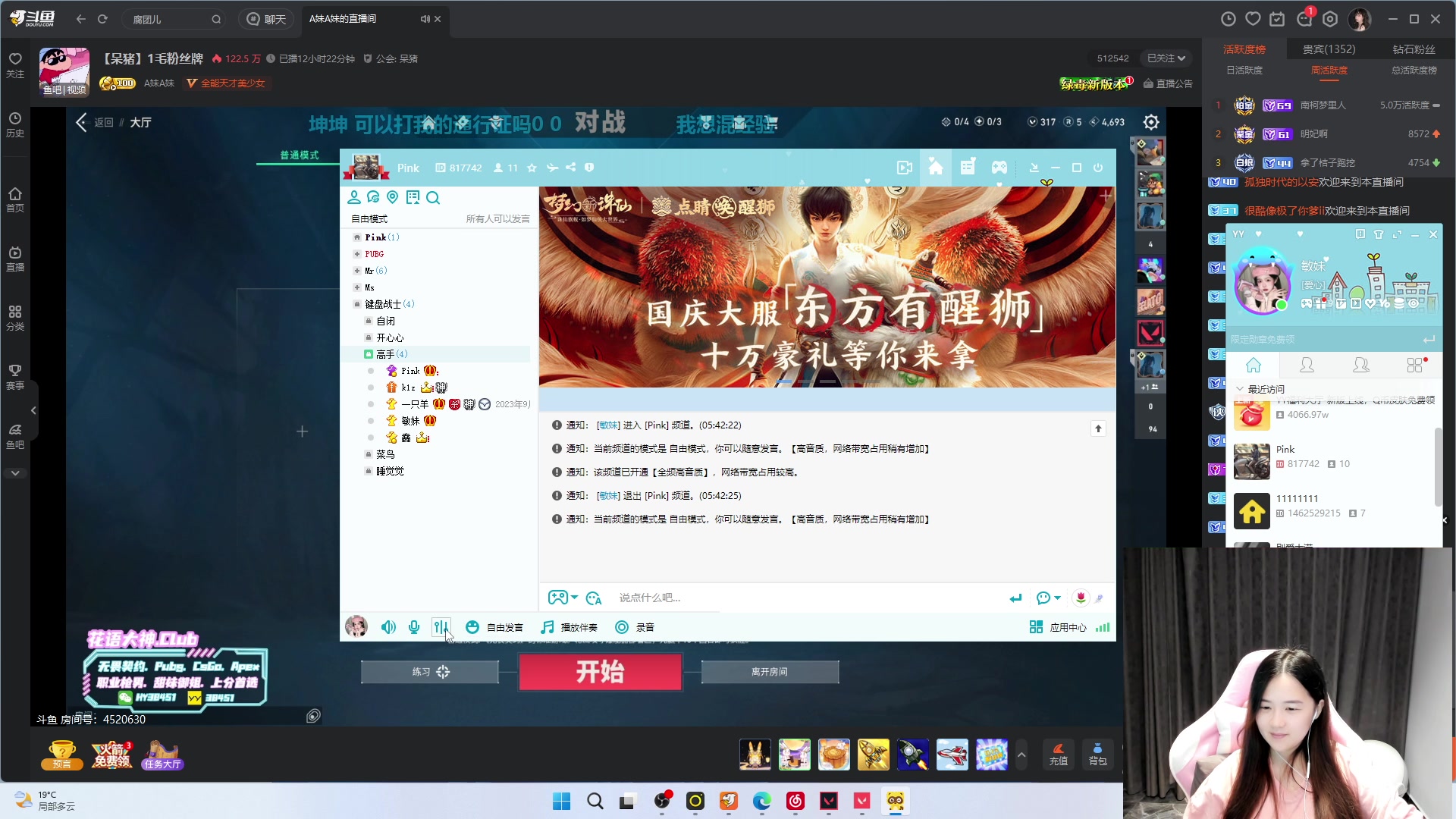Open the gamepad icon in YY channel header
The width and height of the screenshot is (1456, 819).
point(999,168)
